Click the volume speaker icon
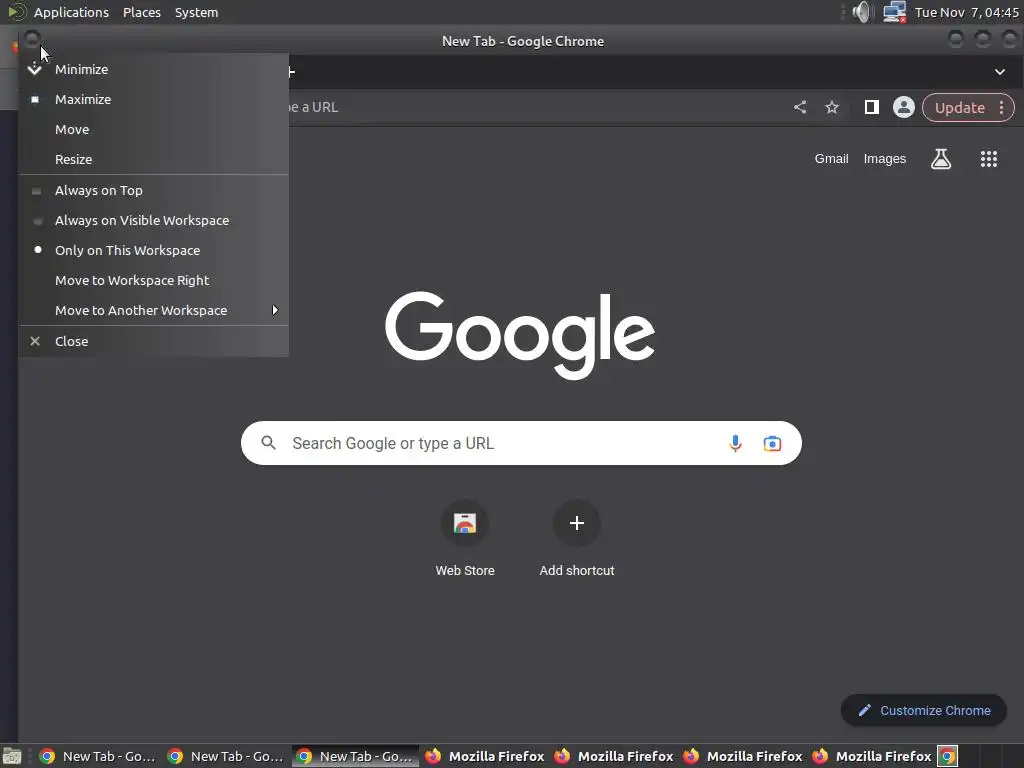This screenshot has height=768, width=1024. tap(862, 12)
